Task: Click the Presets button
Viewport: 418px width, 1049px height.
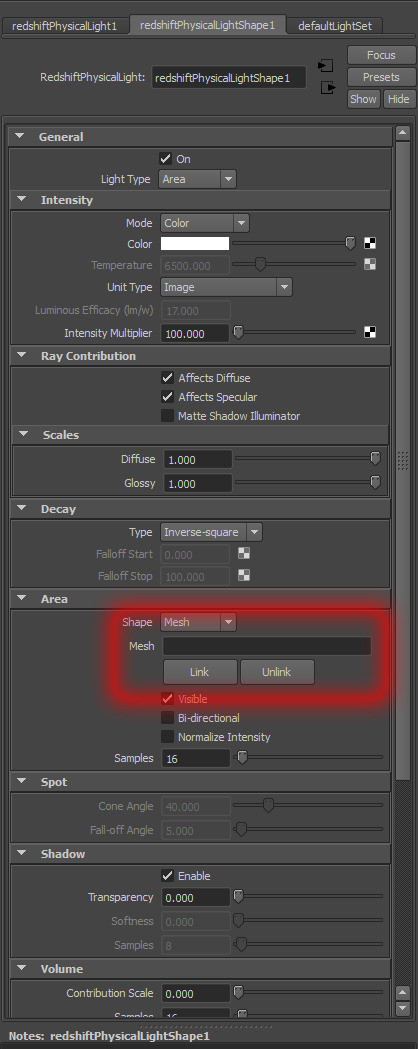Action: click(381, 77)
